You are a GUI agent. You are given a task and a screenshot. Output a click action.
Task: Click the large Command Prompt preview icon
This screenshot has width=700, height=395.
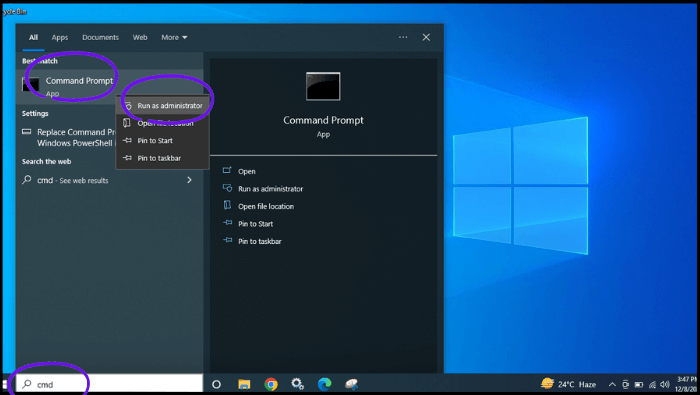point(323,87)
